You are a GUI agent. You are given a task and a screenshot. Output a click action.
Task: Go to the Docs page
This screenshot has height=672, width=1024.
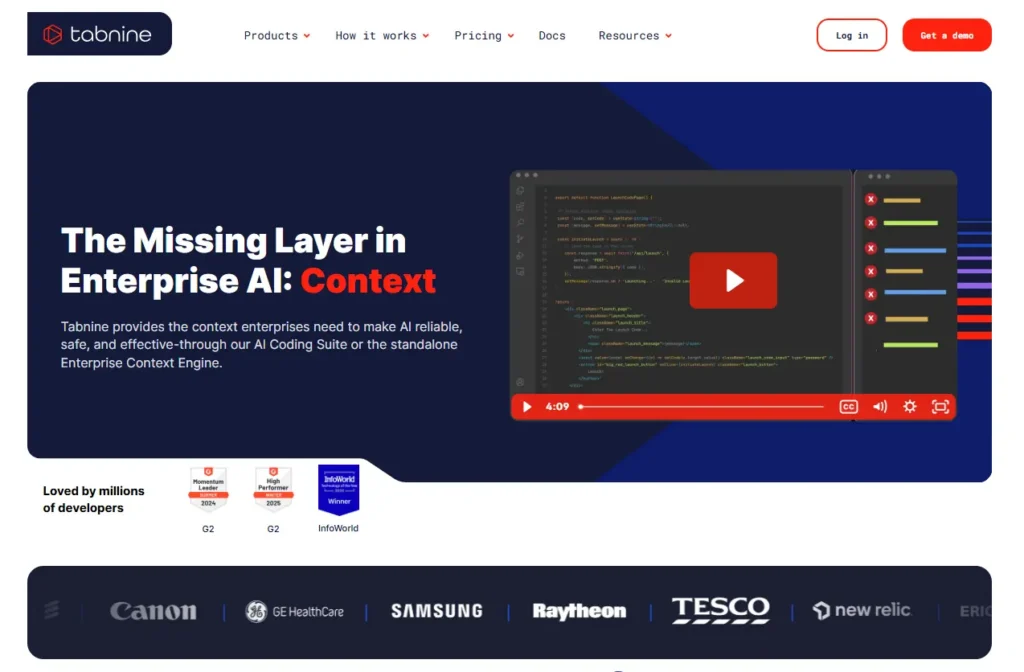(552, 36)
